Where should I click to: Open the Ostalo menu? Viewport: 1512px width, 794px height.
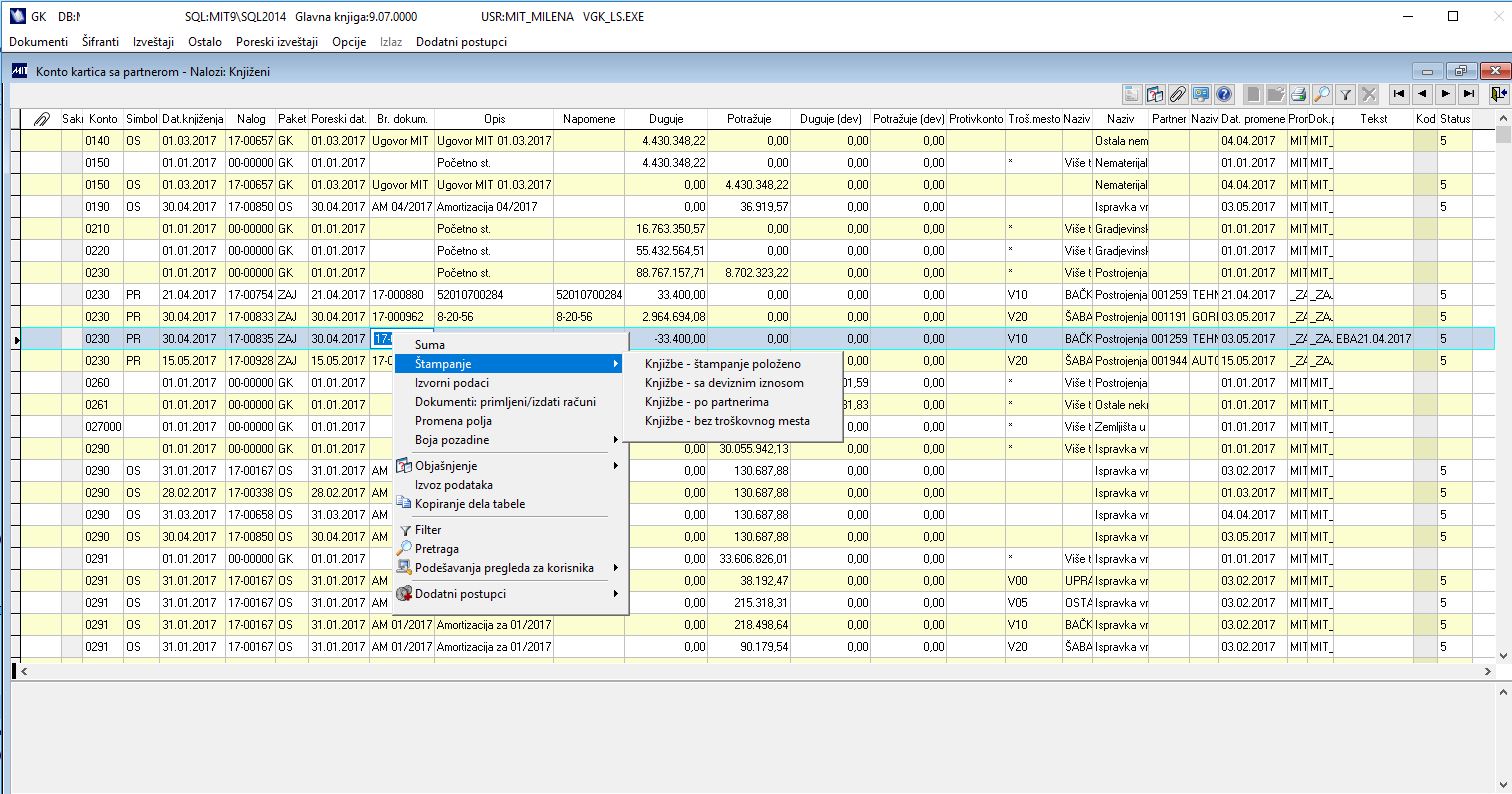(205, 42)
